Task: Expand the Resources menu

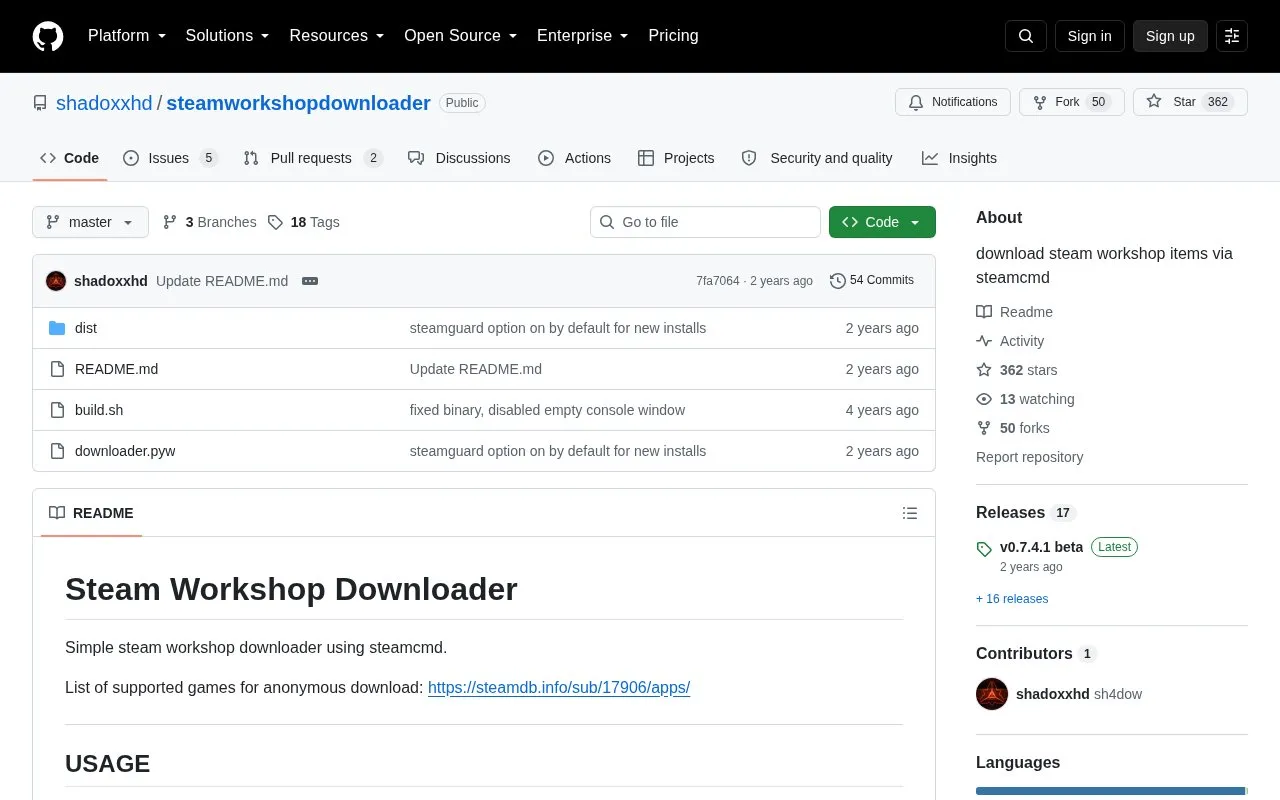Action: tap(337, 36)
